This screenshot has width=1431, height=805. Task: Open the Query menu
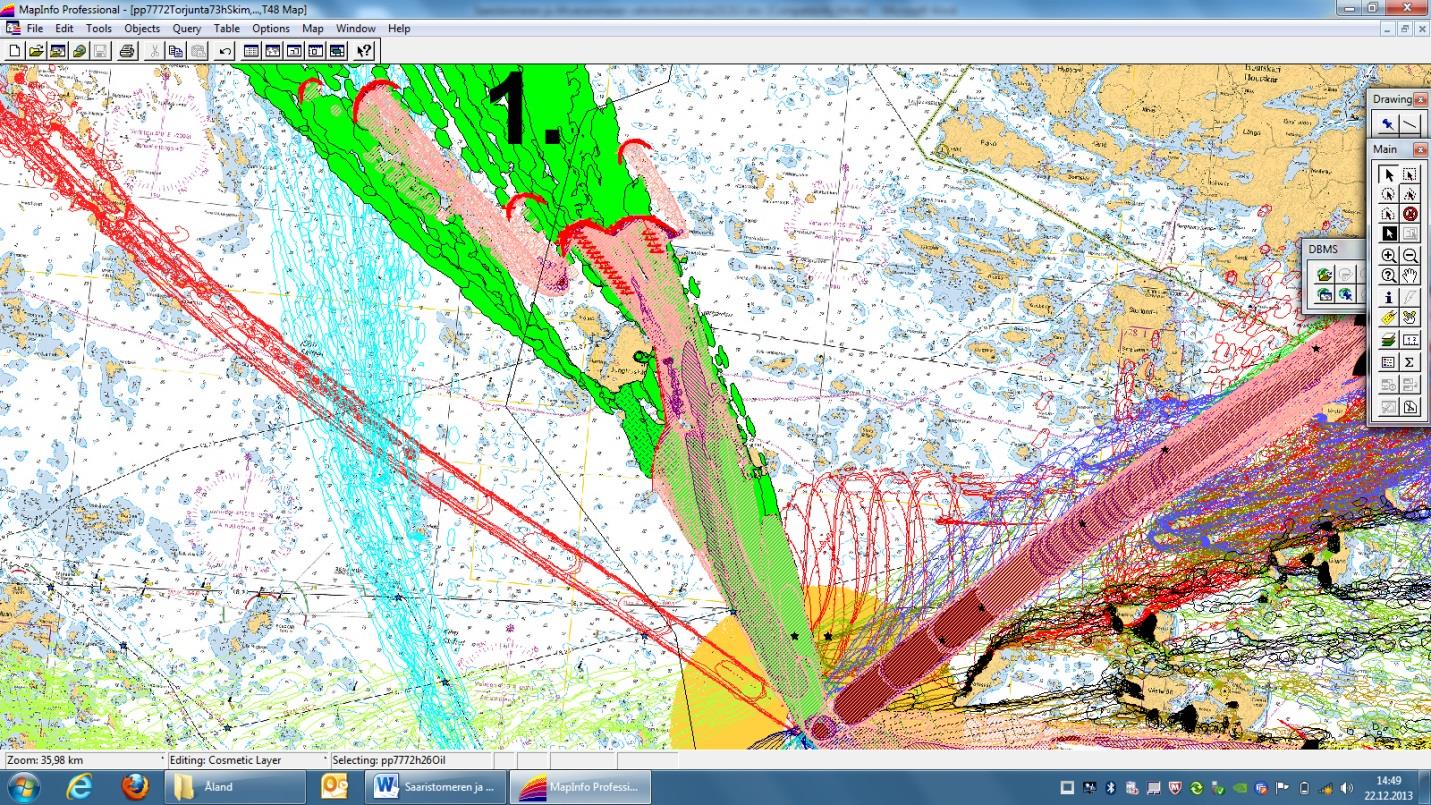tap(187, 29)
